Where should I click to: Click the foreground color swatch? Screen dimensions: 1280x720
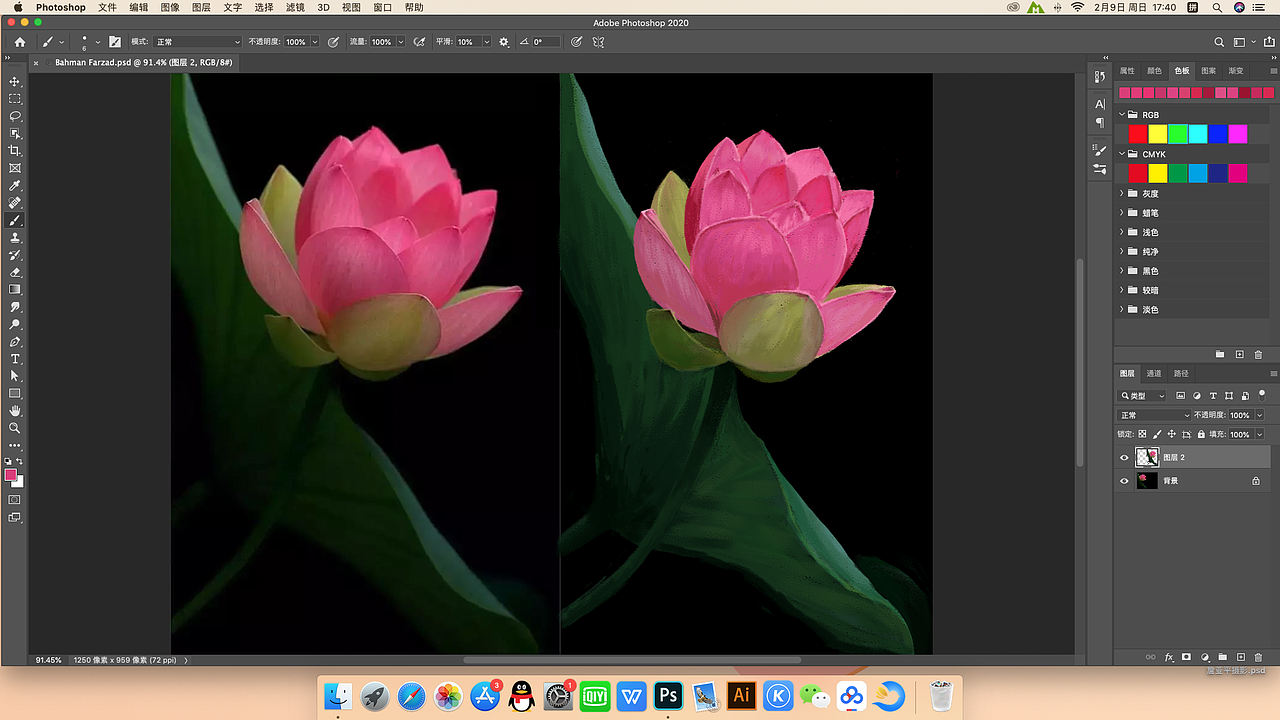pos(11,475)
